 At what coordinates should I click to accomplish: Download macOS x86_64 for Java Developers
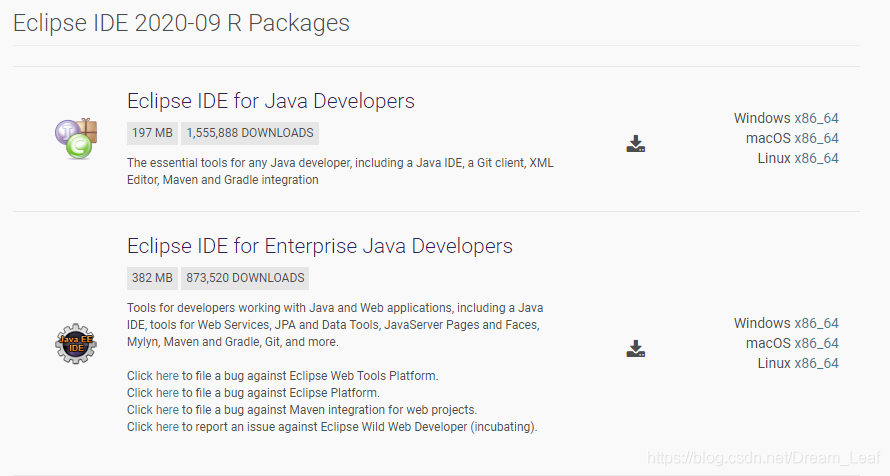pyautogui.click(x=816, y=138)
